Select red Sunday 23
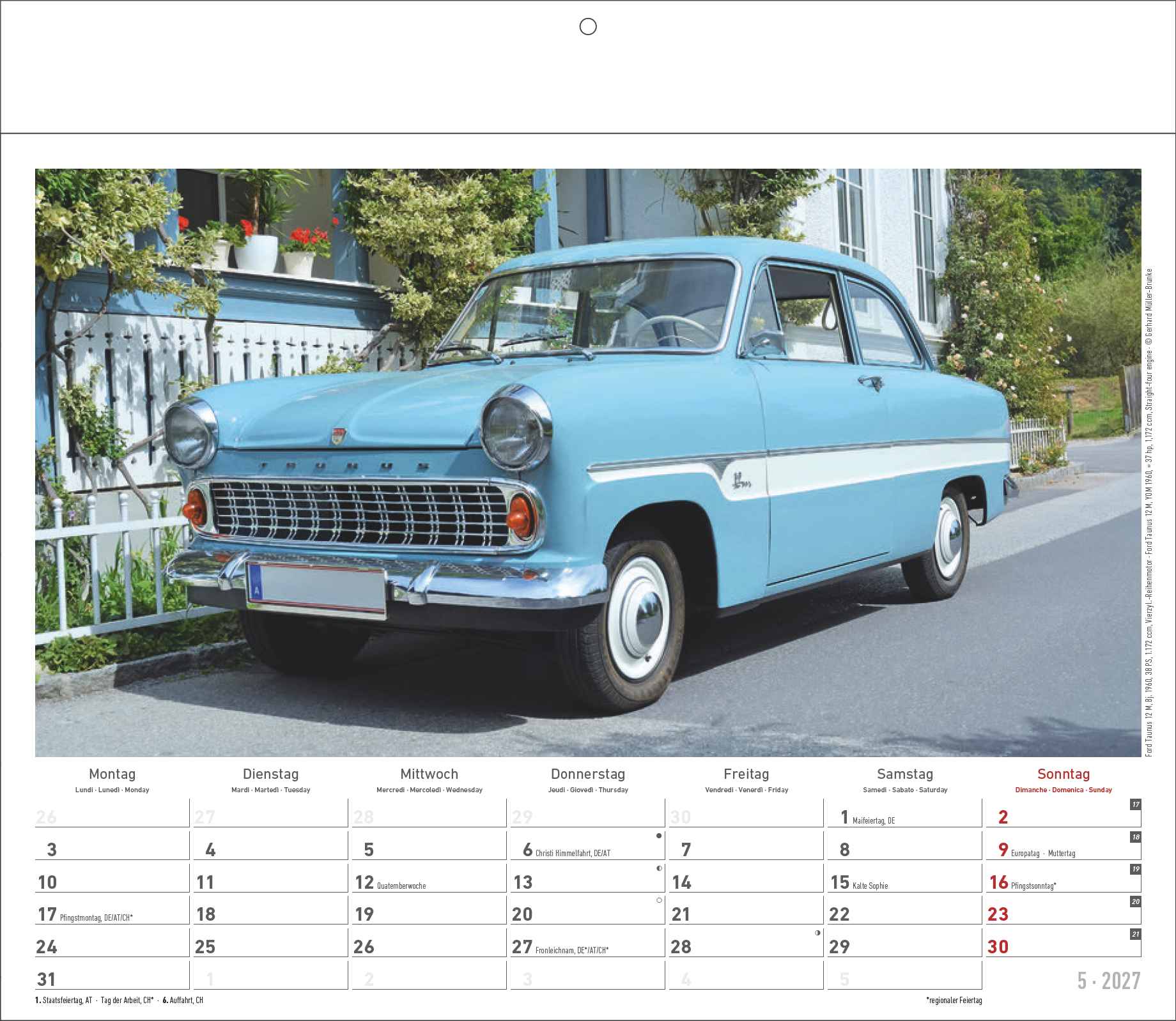 (x=1064, y=910)
